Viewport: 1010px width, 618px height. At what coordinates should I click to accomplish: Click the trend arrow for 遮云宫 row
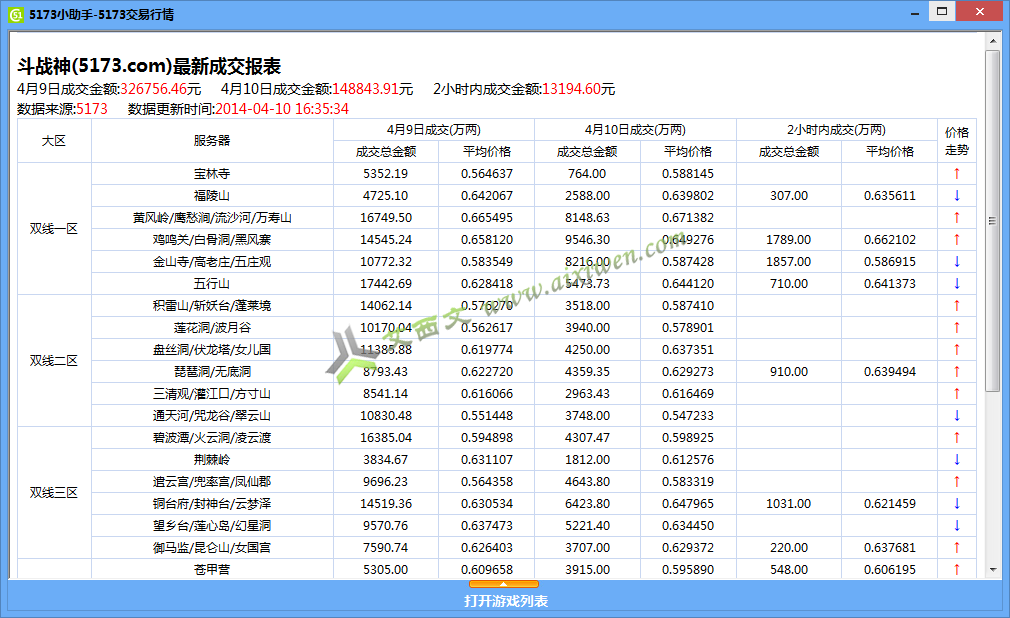957,481
